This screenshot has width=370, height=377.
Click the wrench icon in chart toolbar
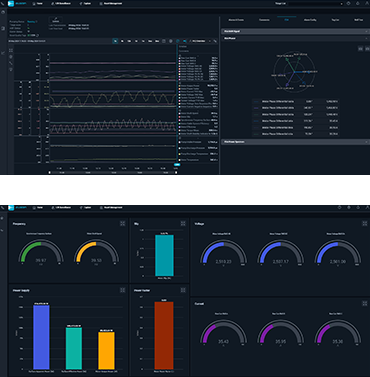[x=215, y=41]
